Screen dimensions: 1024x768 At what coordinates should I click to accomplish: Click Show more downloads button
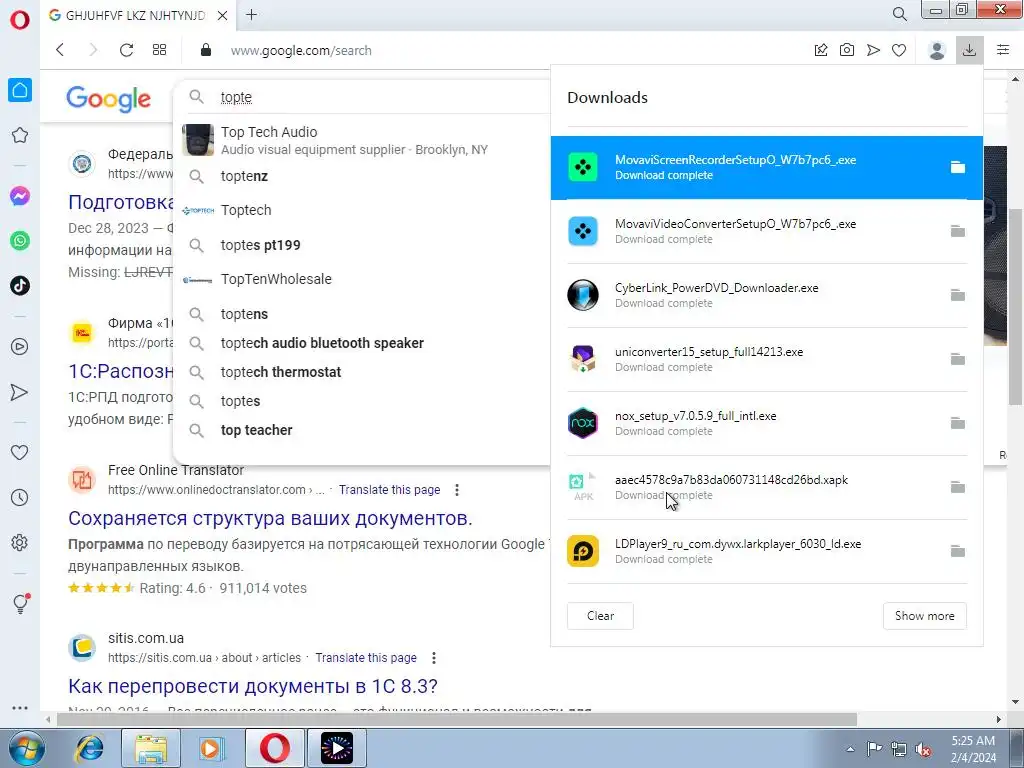(x=924, y=616)
